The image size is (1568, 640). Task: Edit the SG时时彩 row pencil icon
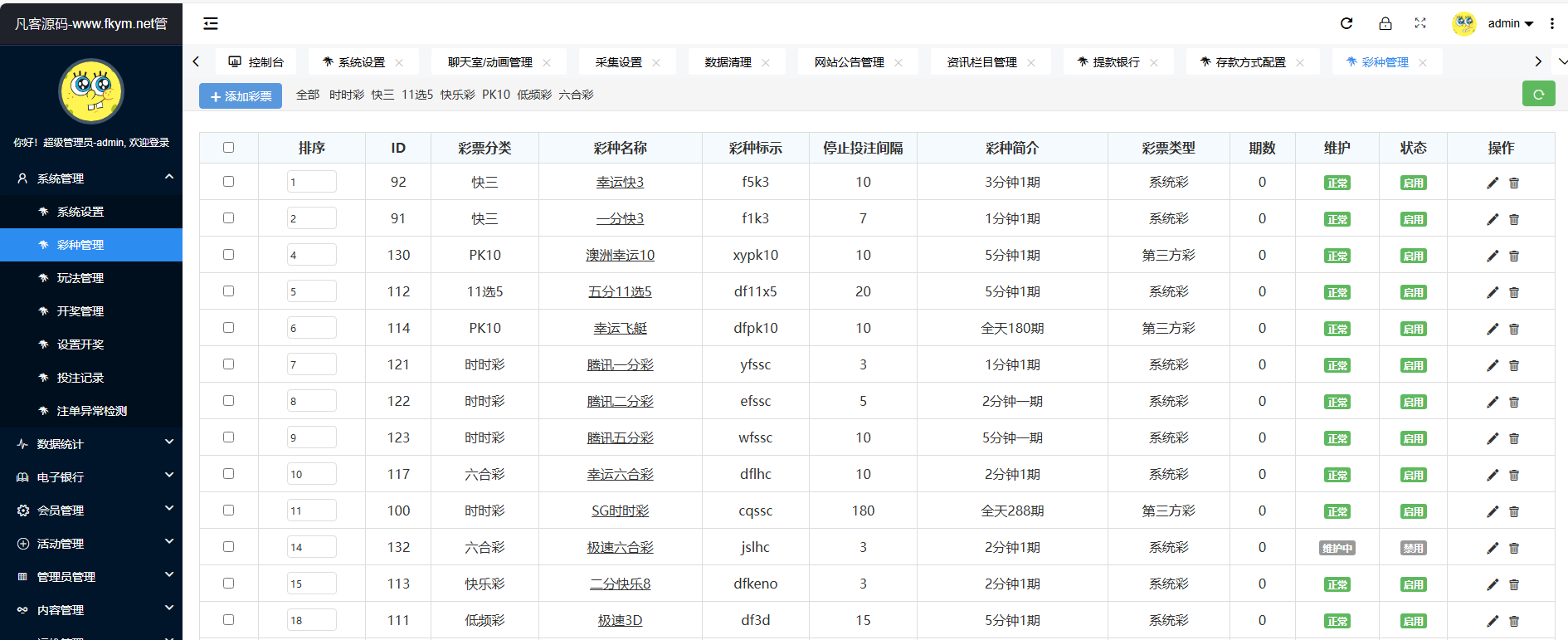click(x=1493, y=511)
